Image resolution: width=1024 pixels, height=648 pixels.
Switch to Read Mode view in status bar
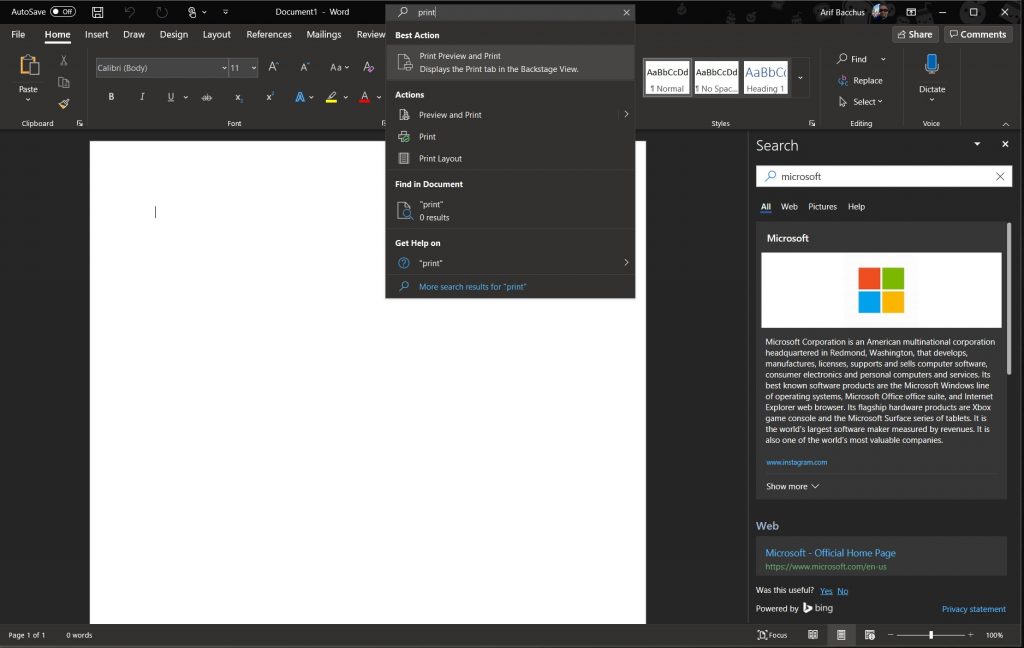point(813,635)
